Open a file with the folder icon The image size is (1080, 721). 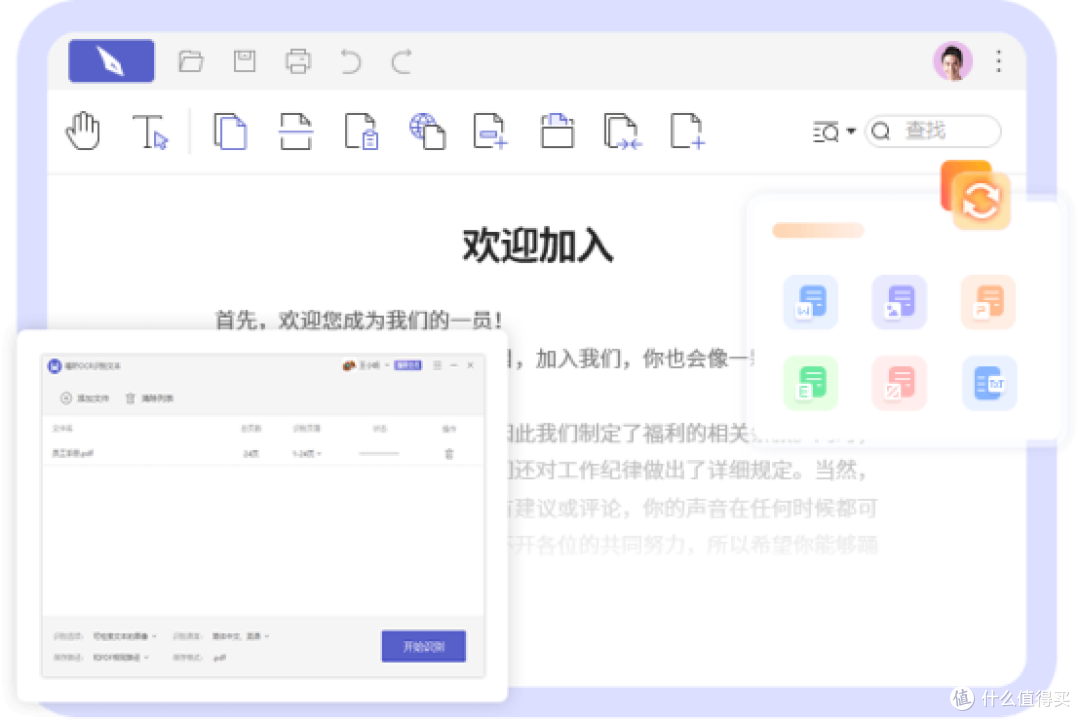(x=191, y=62)
